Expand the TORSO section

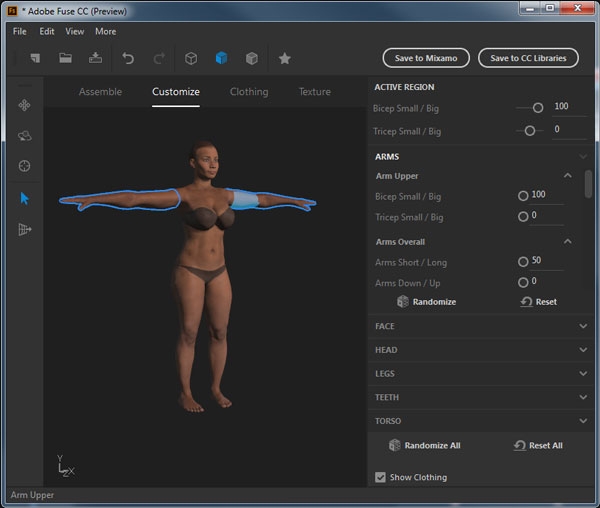click(x=582, y=421)
